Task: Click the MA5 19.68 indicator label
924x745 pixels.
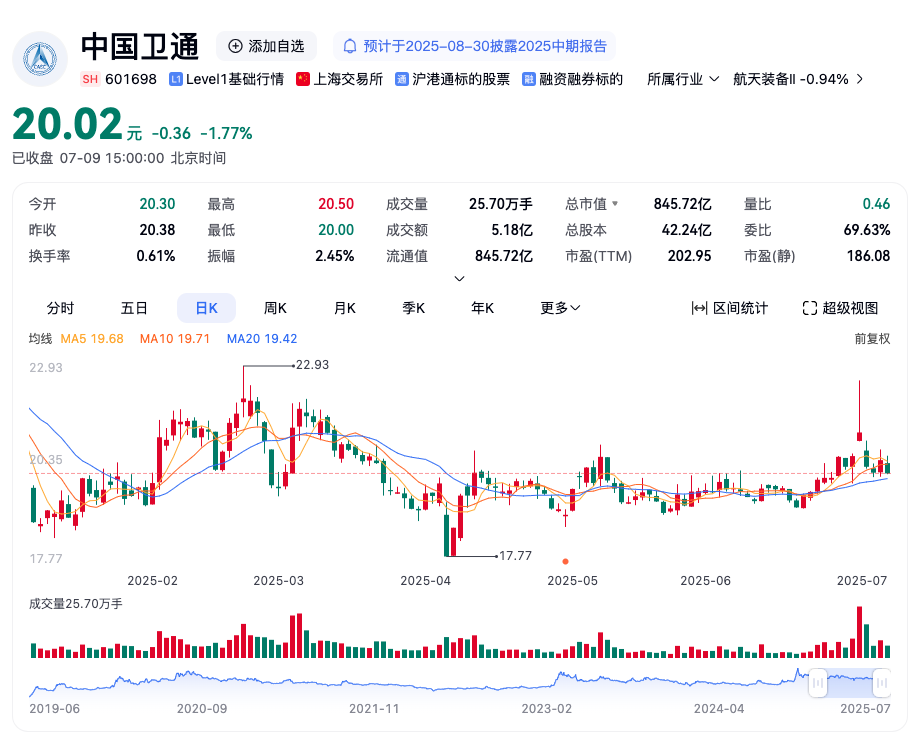Action: pos(92,339)
